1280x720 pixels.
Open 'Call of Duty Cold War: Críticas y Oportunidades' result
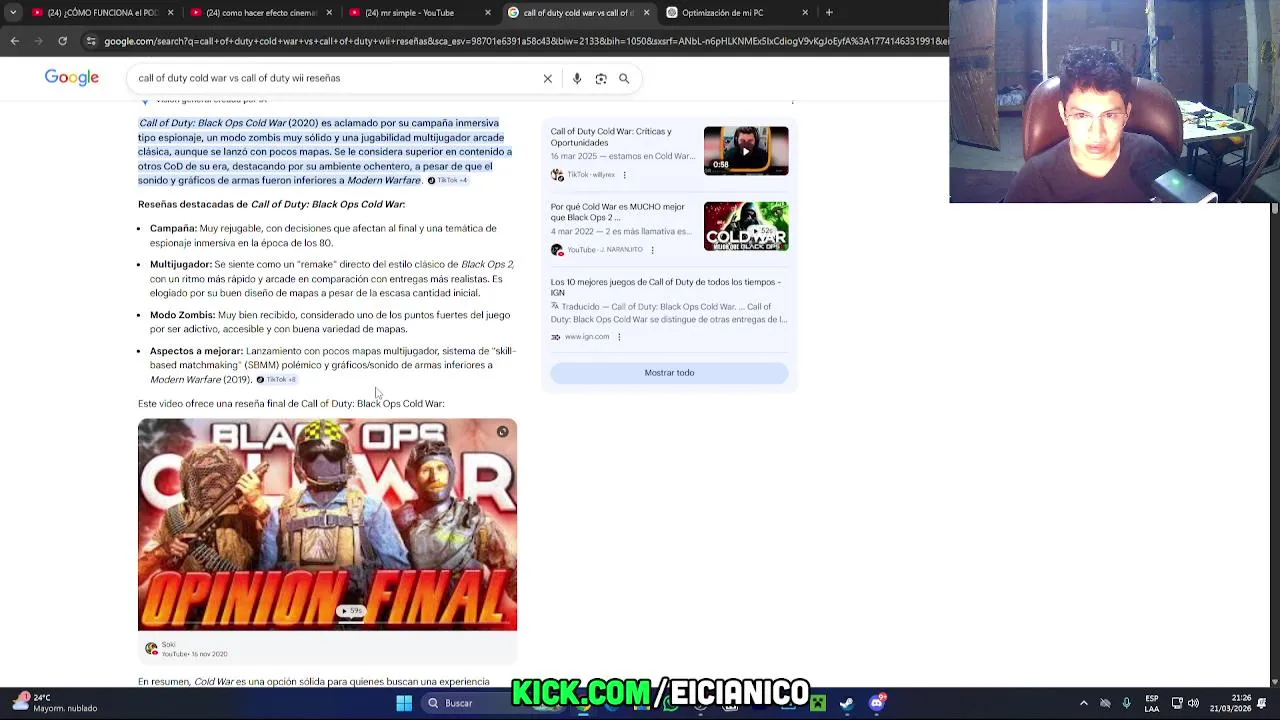[611, 137]
